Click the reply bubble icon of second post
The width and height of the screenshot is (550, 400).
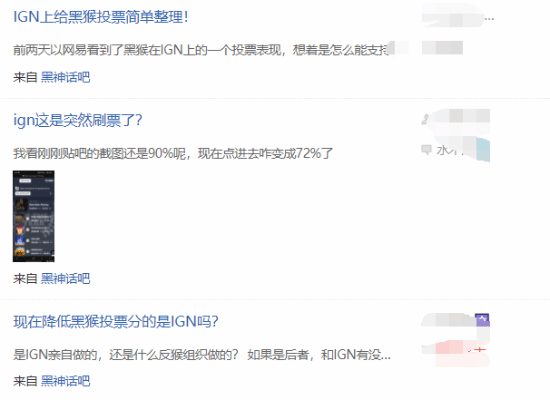426,150
